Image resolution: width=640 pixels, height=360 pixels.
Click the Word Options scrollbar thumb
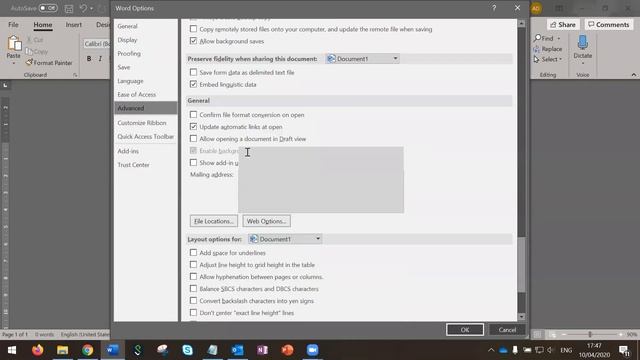522,264
